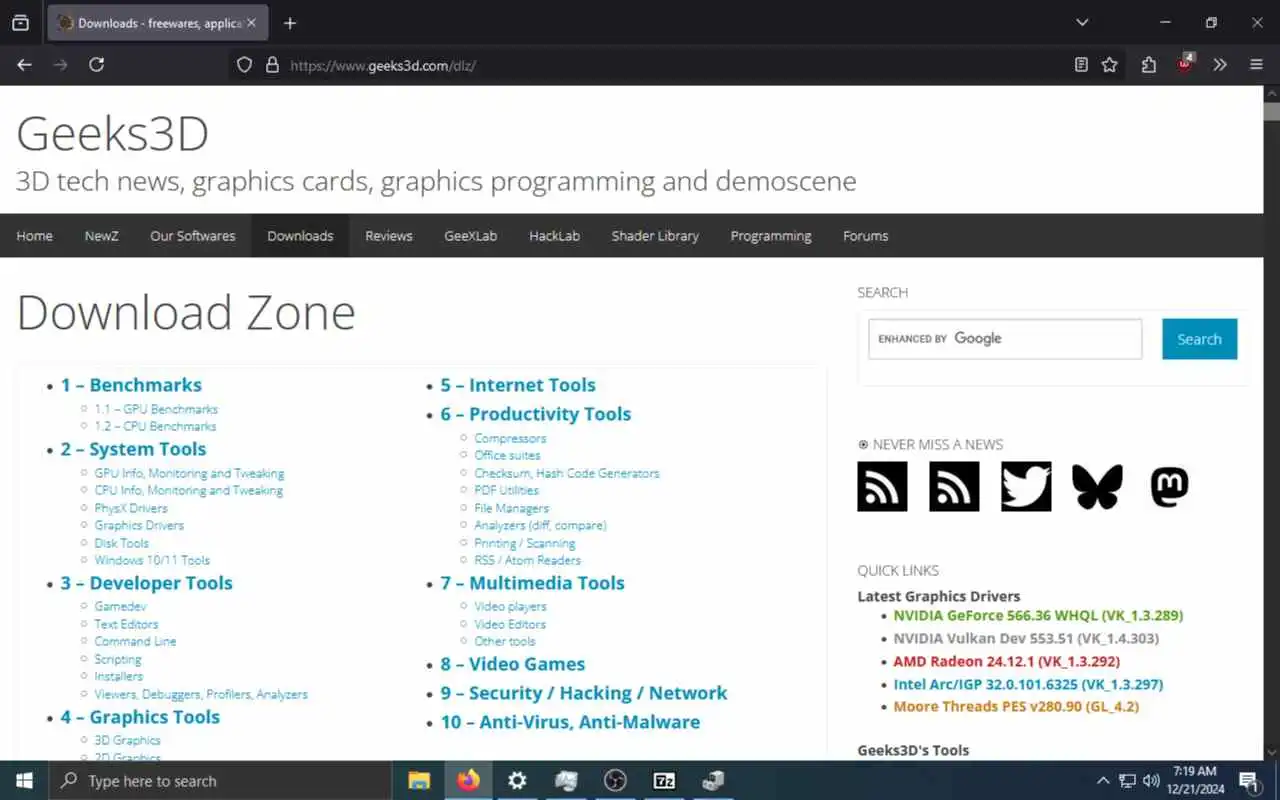The width and height of the screenshot is (1280, 800).
Task: Open 10 – Anti-Virus, Anti-Malware link
Action: click(570, 722)
